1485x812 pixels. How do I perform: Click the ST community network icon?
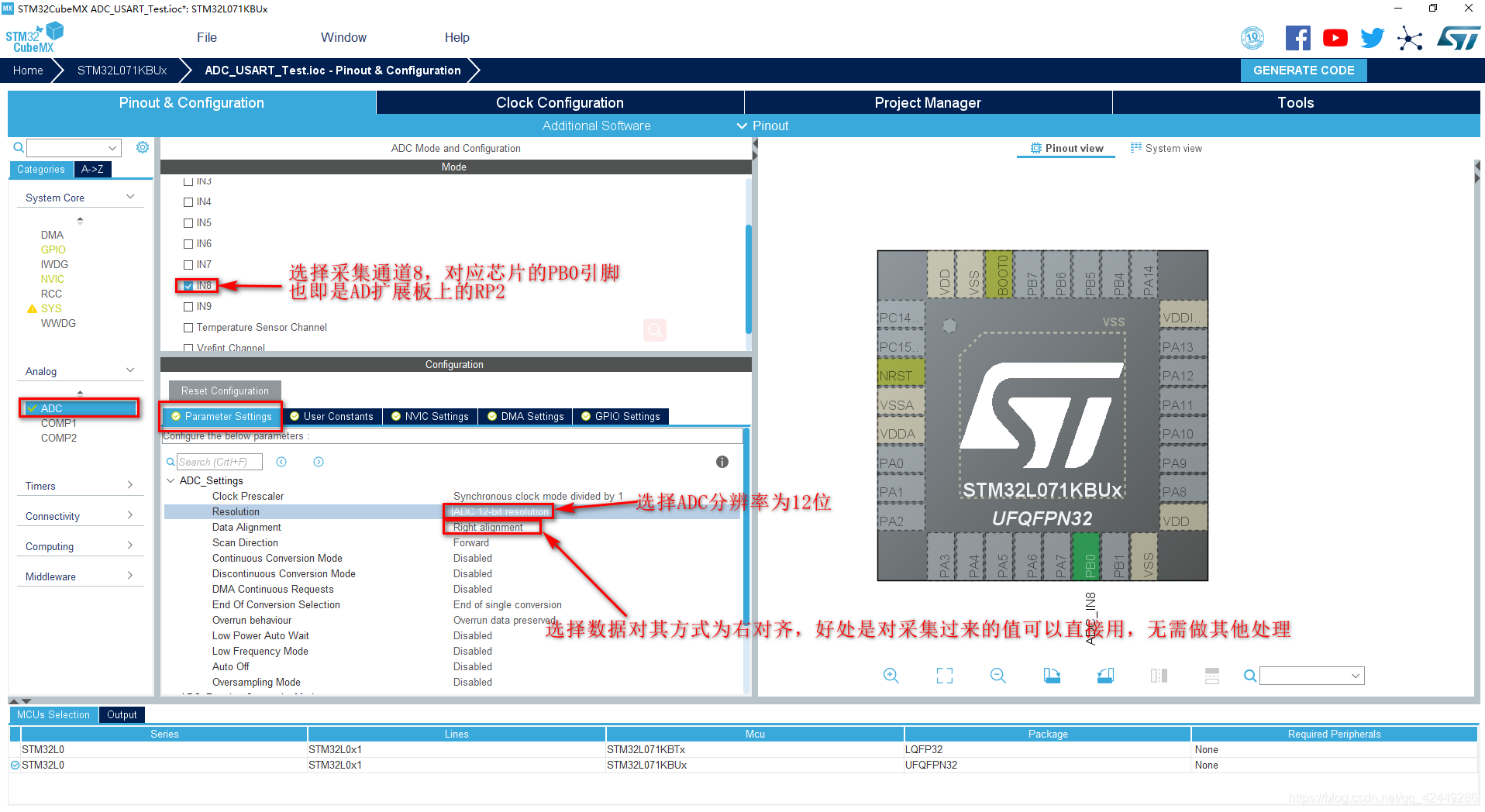1410,38
